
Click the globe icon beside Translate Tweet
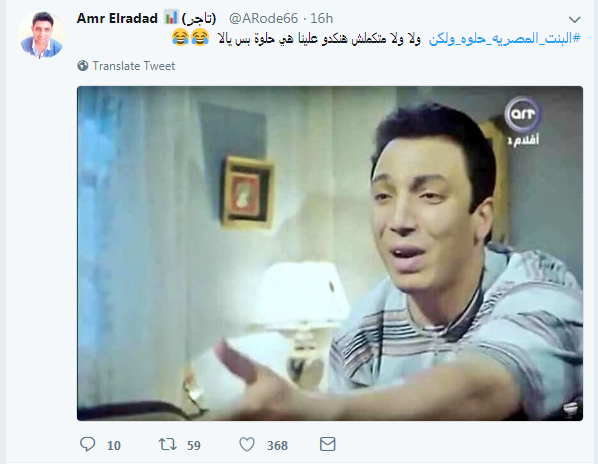coord(83,66)
